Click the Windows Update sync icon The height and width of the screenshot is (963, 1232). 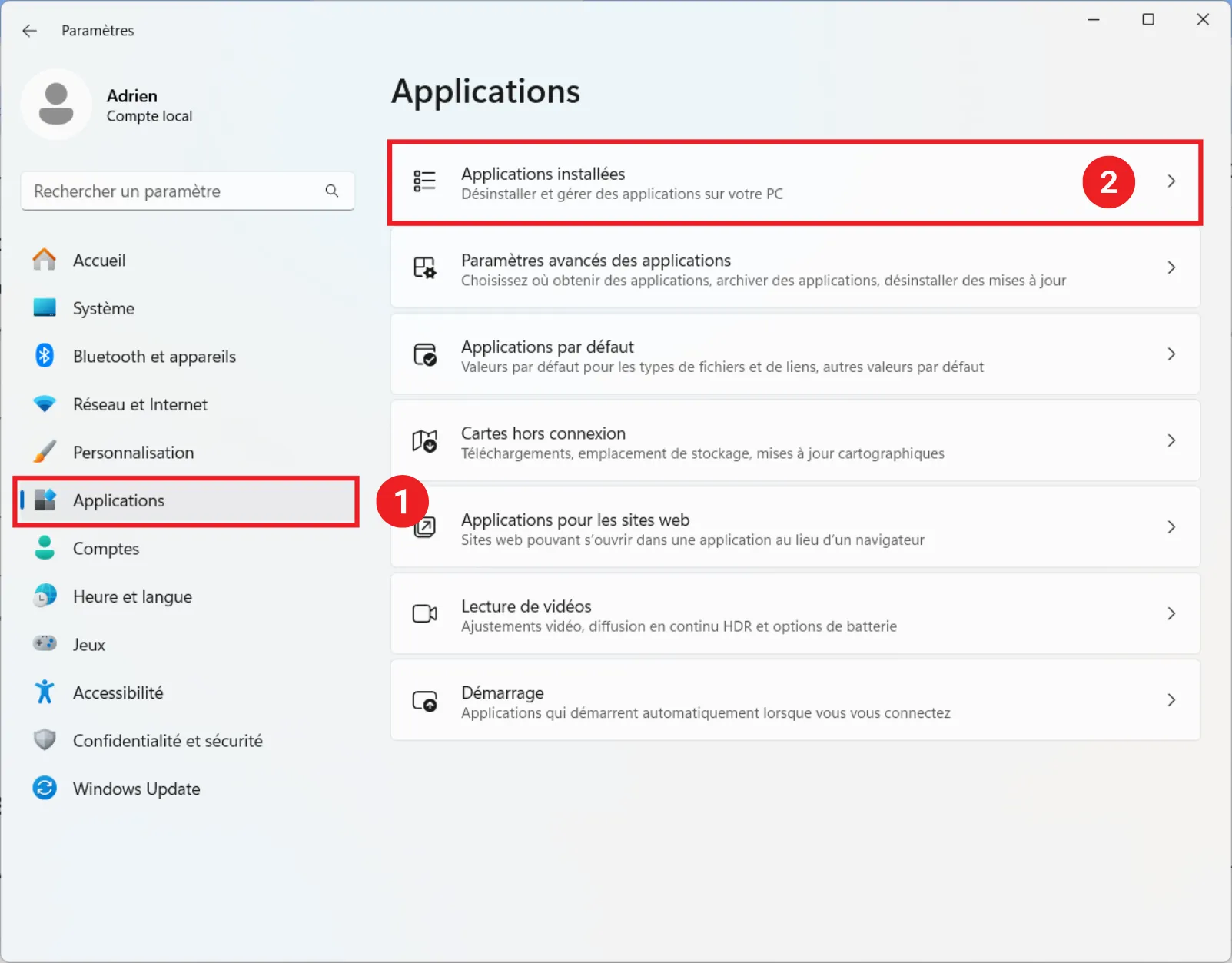(45, 788)
